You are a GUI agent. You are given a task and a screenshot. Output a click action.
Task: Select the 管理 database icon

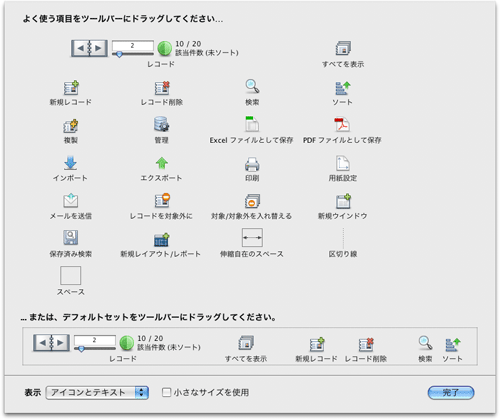click(x=162, y=124)
